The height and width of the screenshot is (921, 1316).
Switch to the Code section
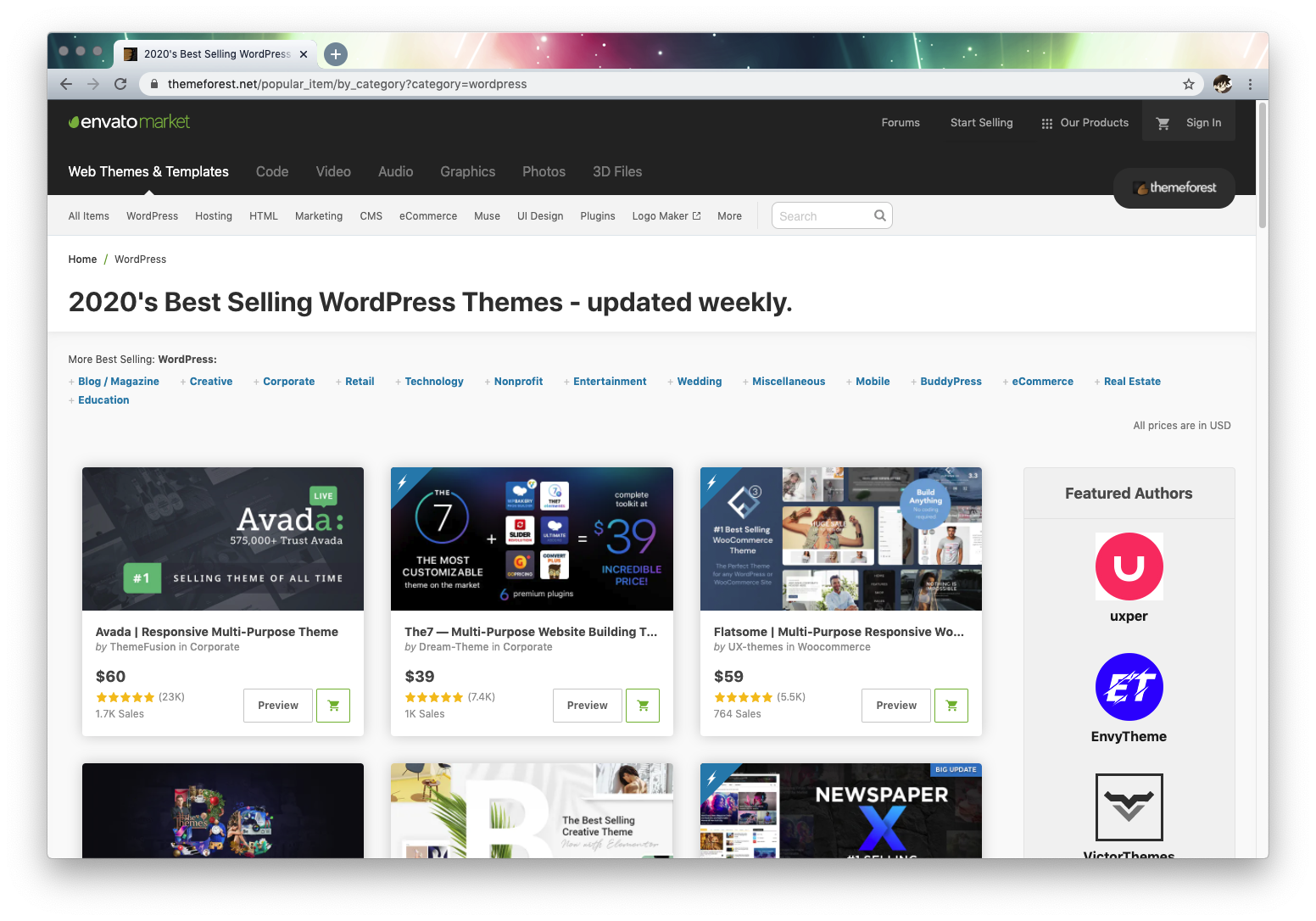272,171
